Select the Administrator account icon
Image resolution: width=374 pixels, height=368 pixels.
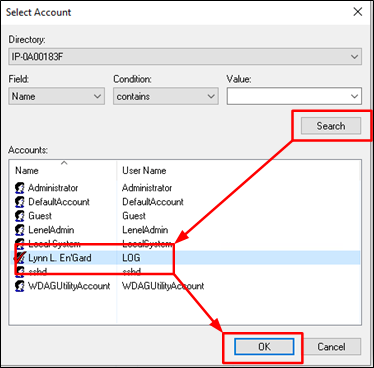[20, 188]
